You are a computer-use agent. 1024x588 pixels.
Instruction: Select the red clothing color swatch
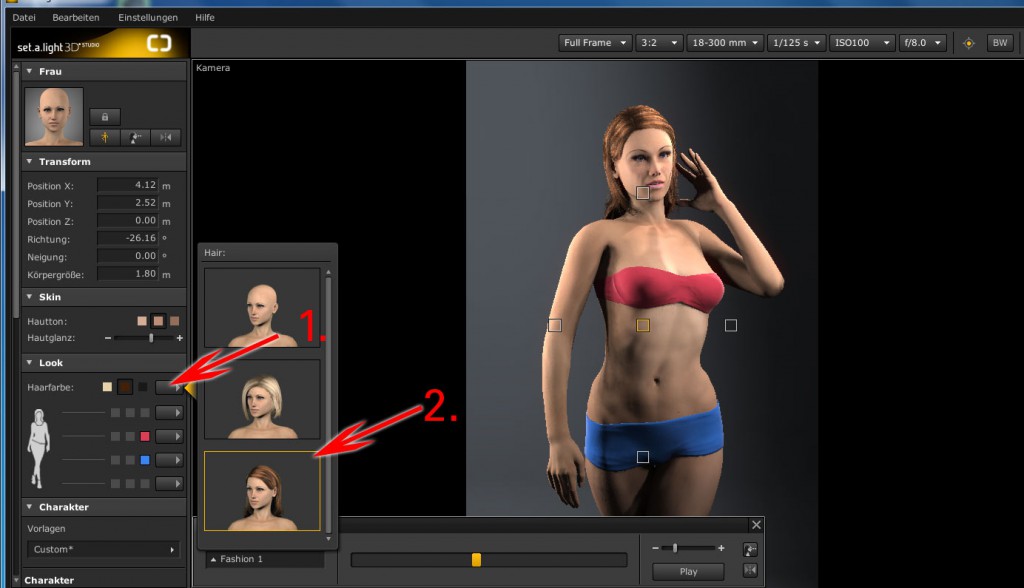click(145, 436)
